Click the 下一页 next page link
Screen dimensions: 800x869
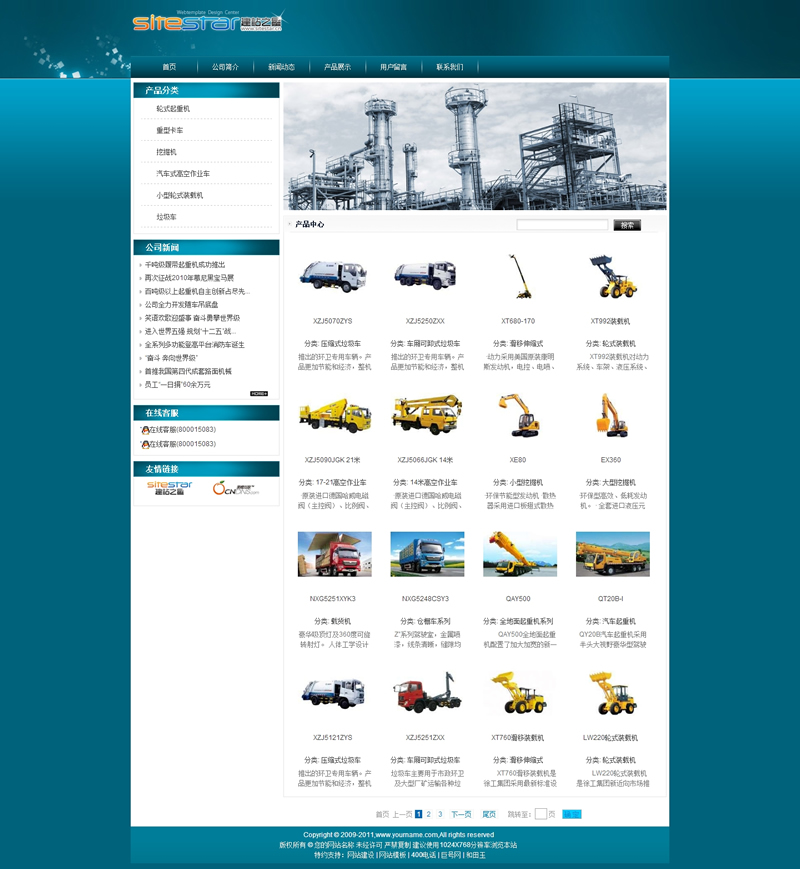pyautogui.click(x=461, y=814)
